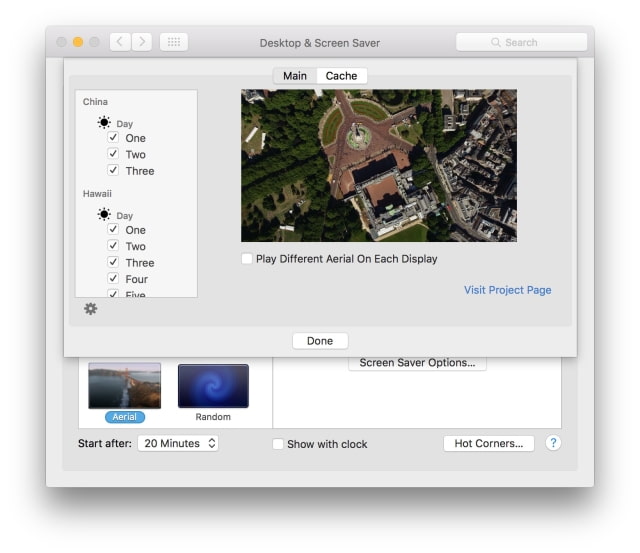Open the Visit Project Page link
640x553 pixels.
click(x=507, y=290)
